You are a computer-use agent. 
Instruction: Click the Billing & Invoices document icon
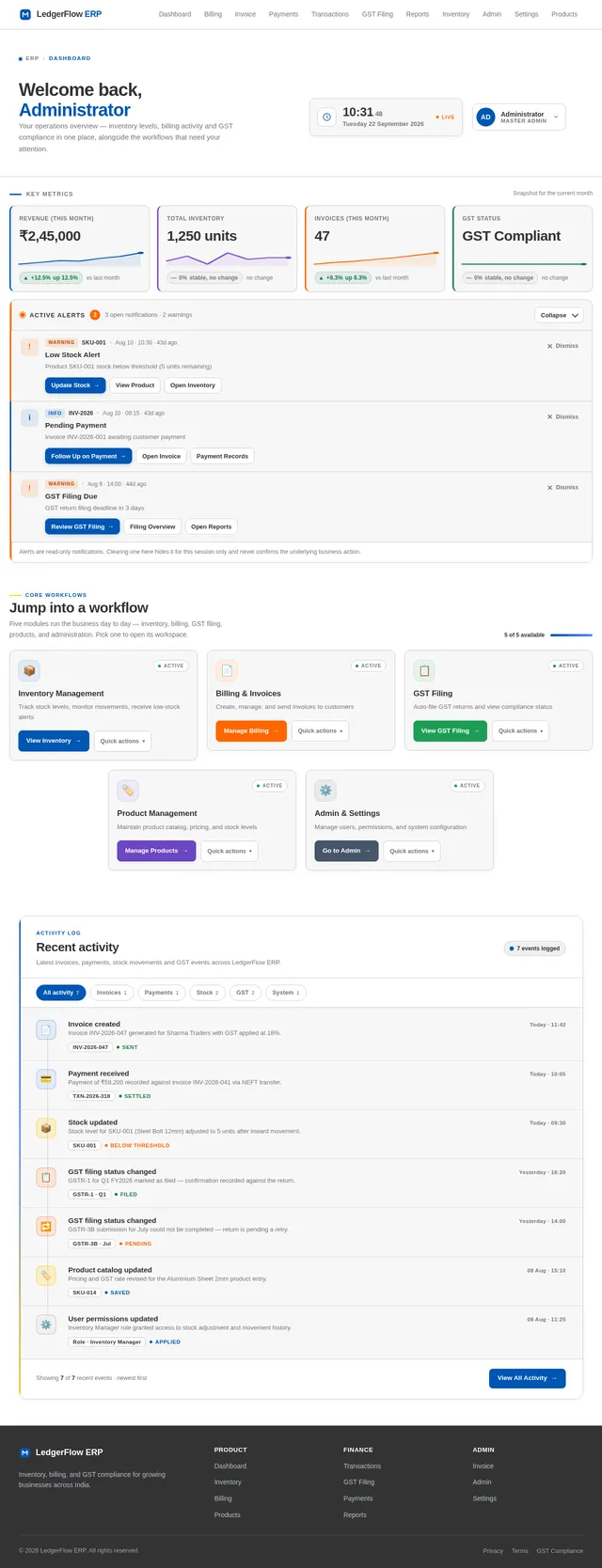click(x=227, y=671)
